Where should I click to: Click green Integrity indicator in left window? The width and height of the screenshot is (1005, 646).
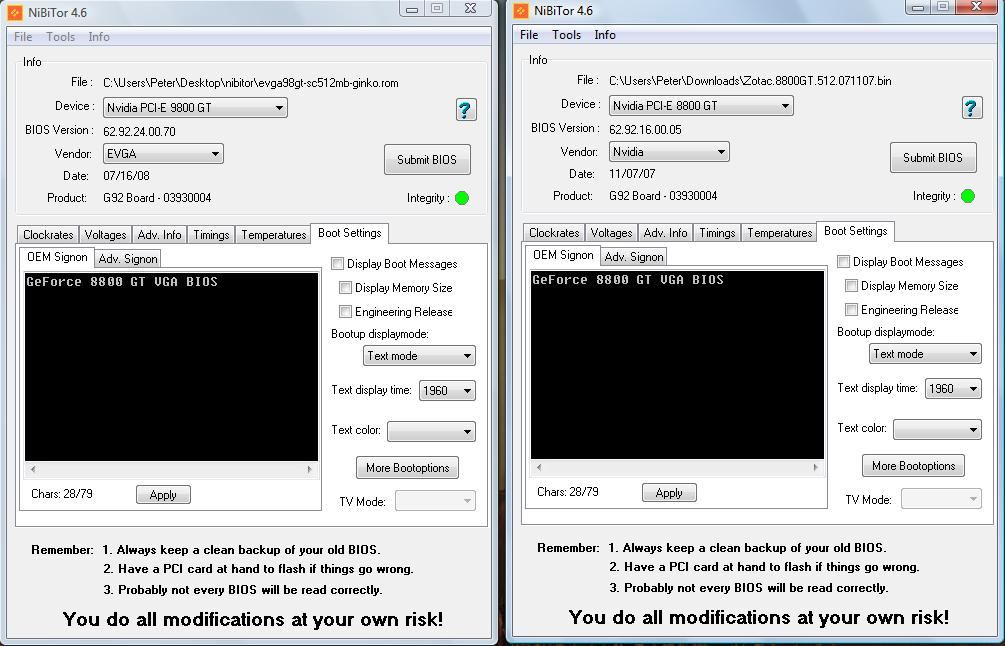(x=461, y=198)
